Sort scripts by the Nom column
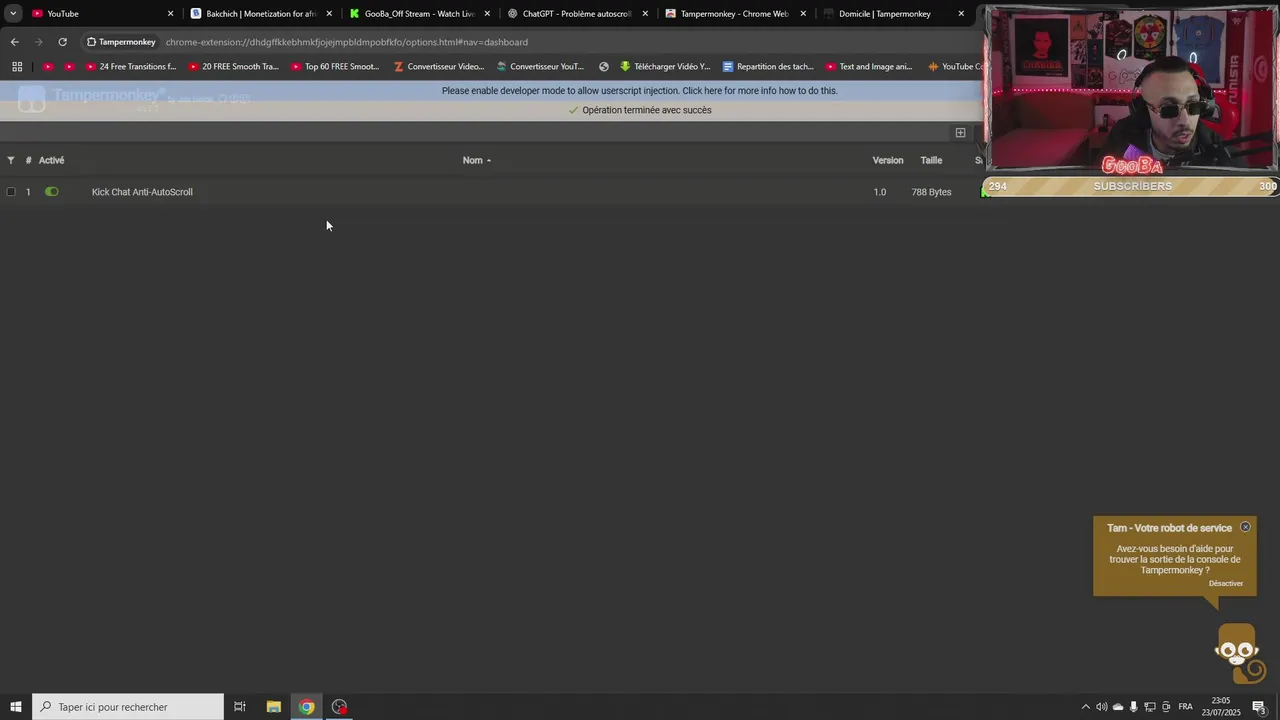Screen dimensions: 1280x720 tap(477, 160)
